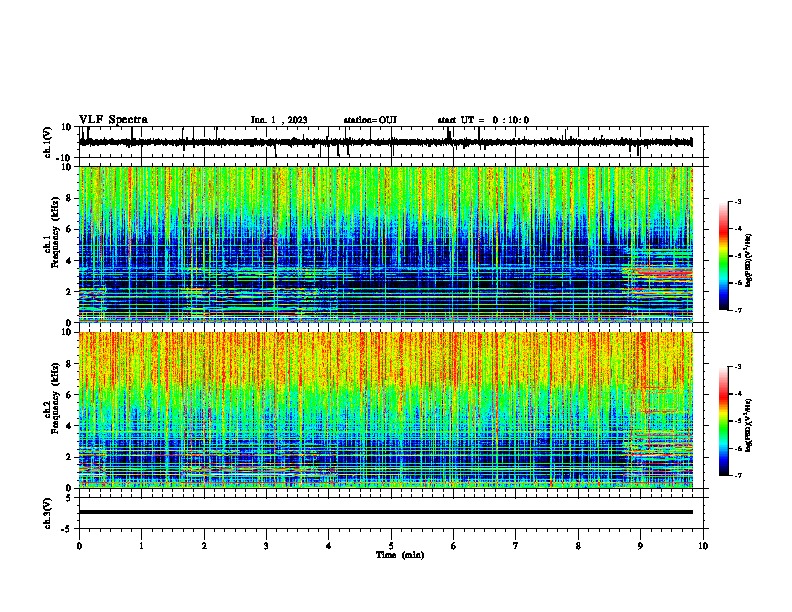Select the "start UT = 0:10:0" text
The width and height of the screenshot is (792, 612).
[x=483, y=120]
